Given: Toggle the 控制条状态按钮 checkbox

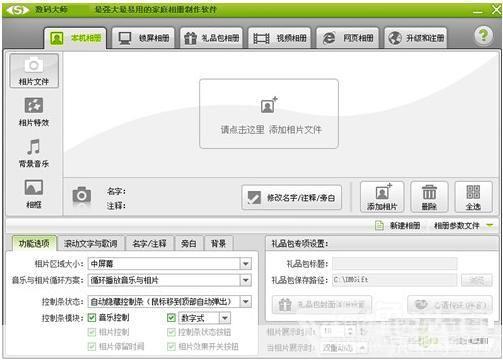Looking at the screenshot, I should tap(171, 332).
